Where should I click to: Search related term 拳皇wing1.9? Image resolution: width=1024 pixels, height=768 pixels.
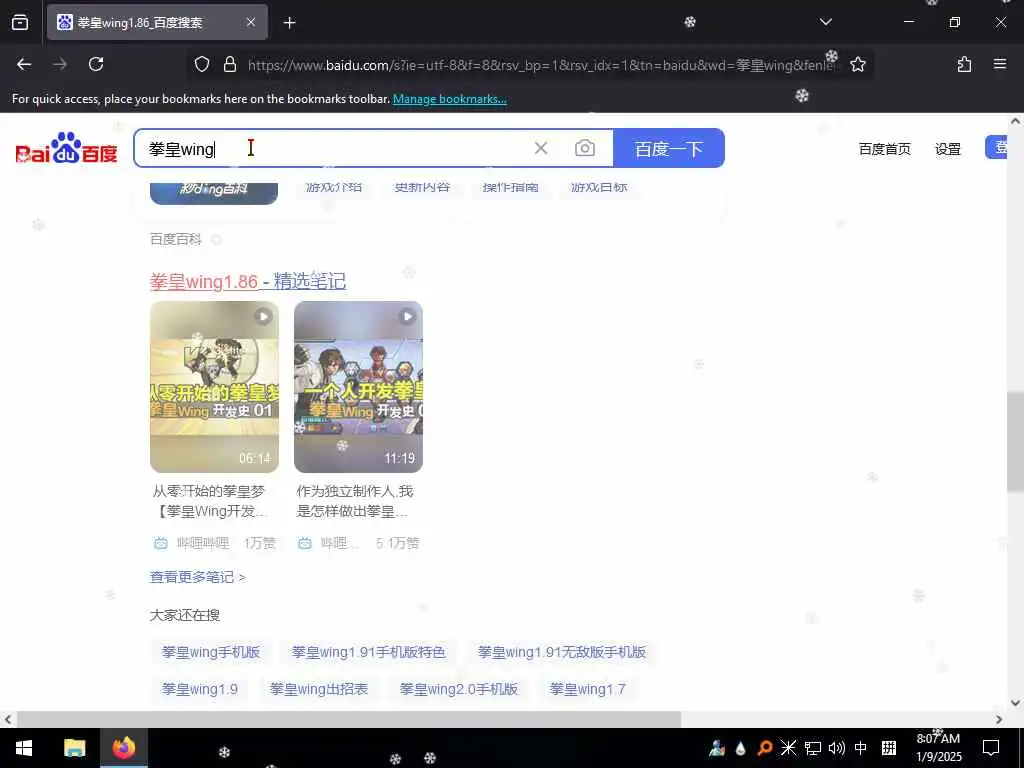[x=200, y=689]
